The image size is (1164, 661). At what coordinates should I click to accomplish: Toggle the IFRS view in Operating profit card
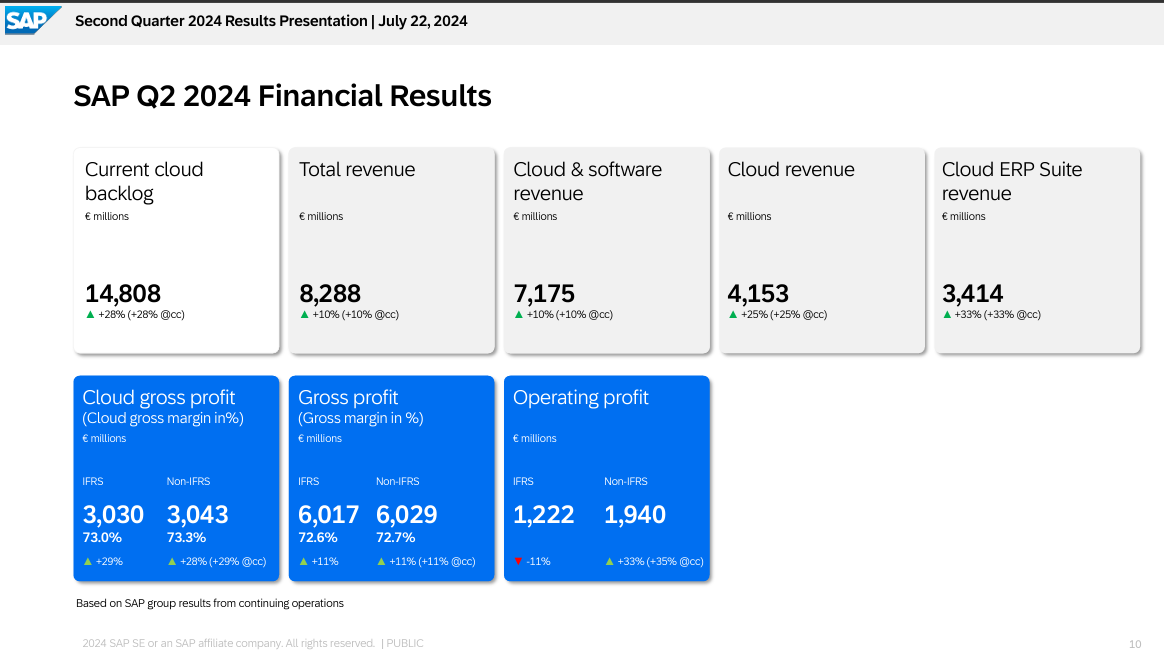pos(521,481)
